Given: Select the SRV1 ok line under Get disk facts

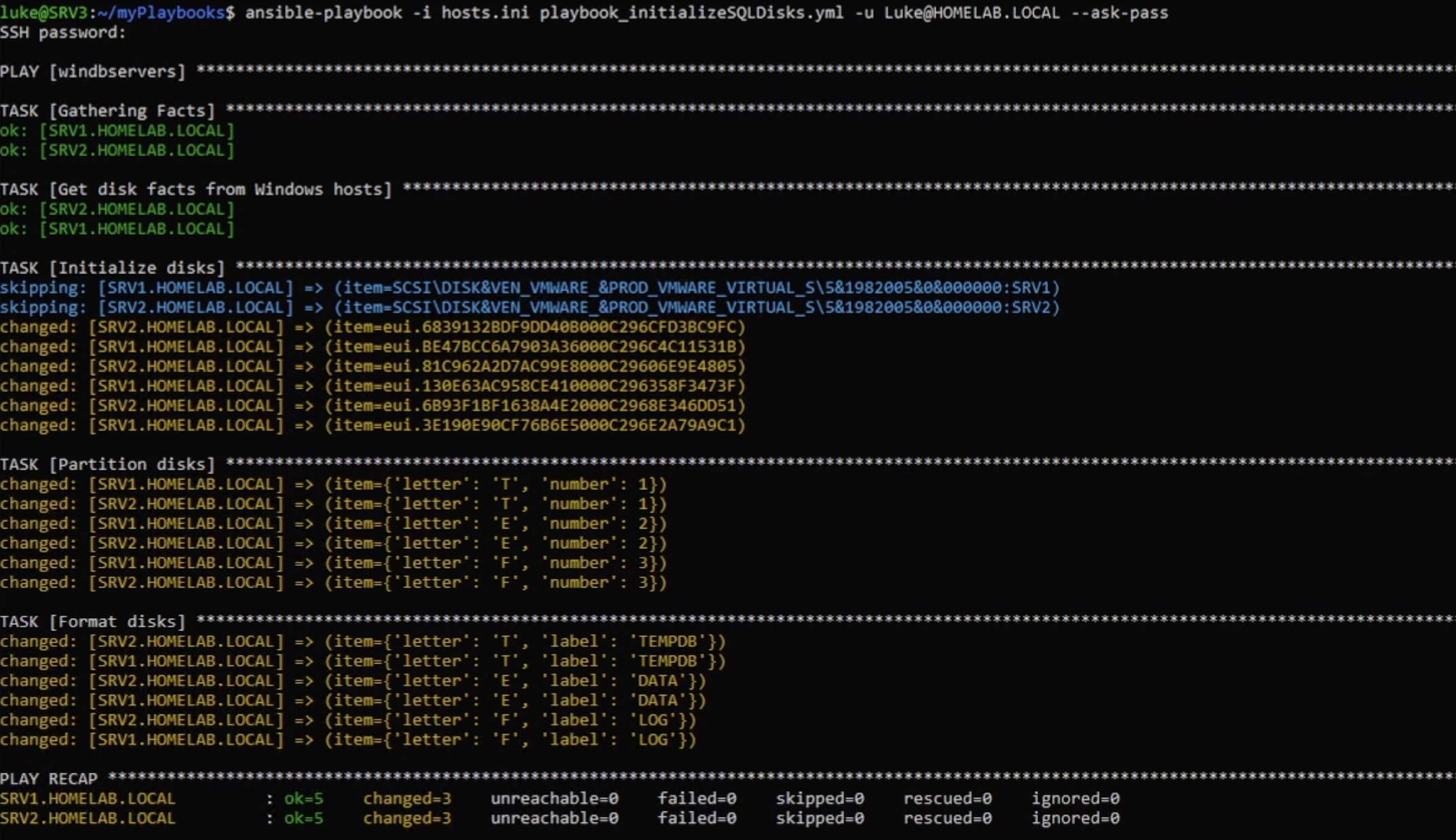Looking at the screenshot, I should tap(117, 229).
